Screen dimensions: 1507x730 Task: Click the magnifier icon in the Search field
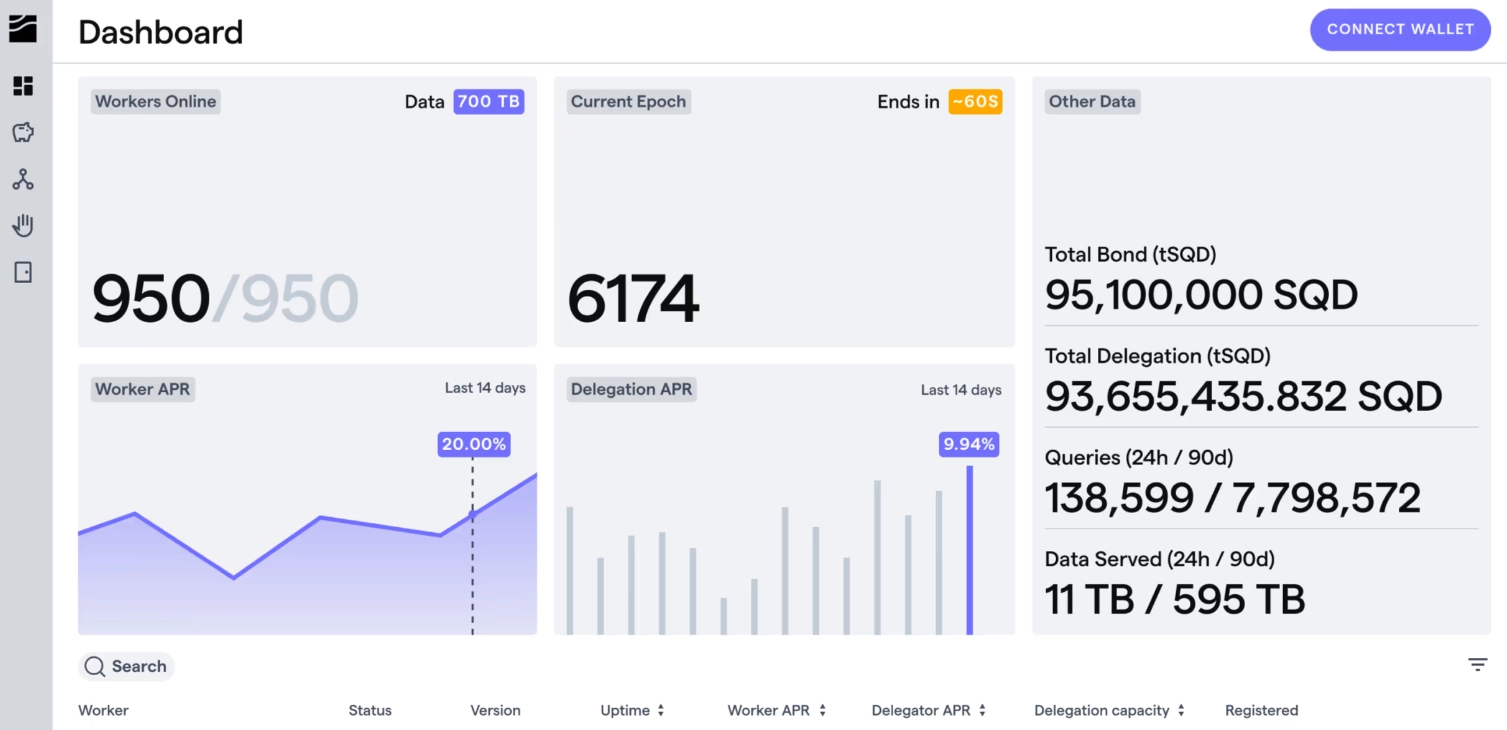tap(95, 667)
